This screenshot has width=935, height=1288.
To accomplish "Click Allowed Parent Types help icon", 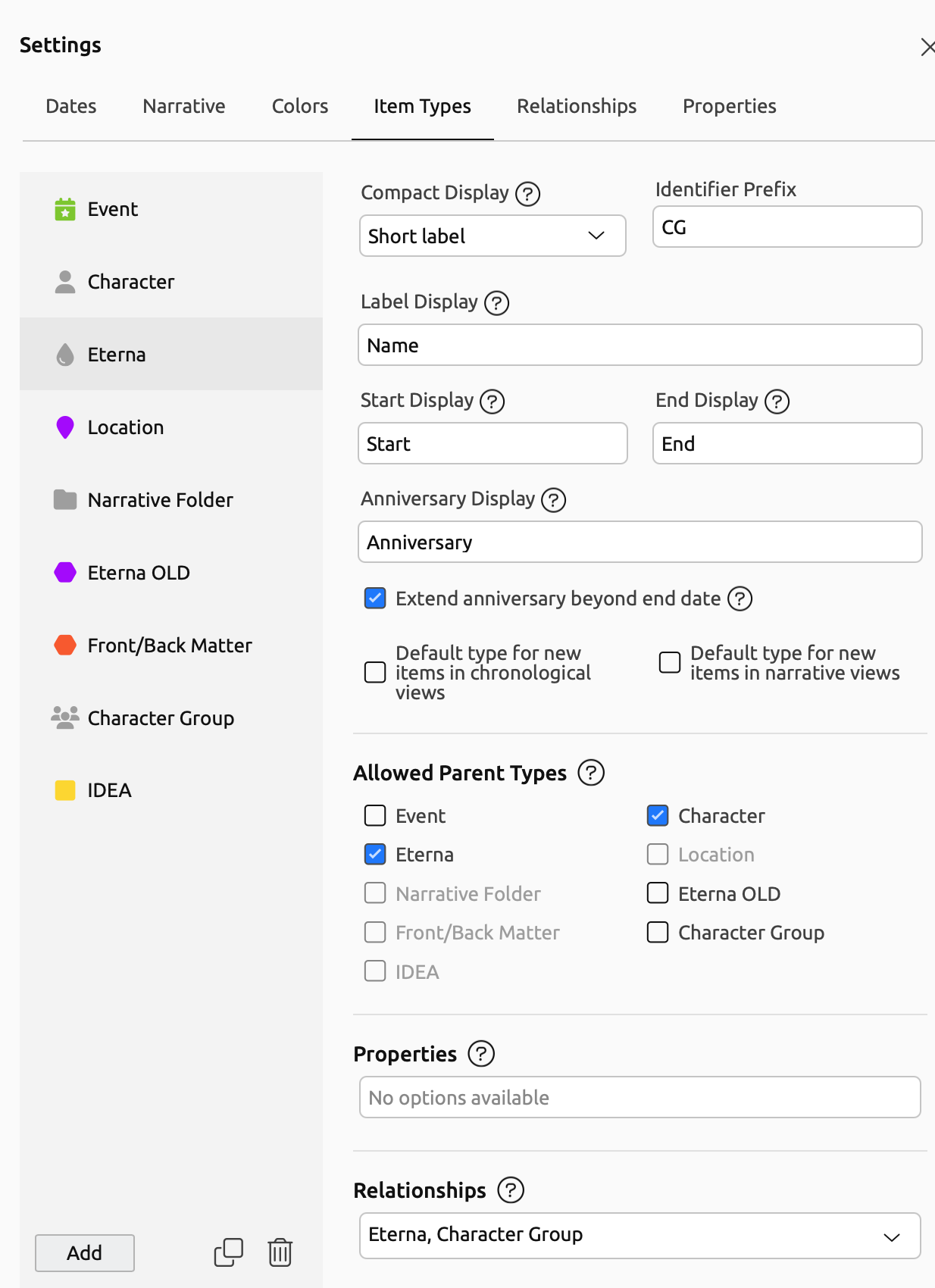I will tap(590, 773).
